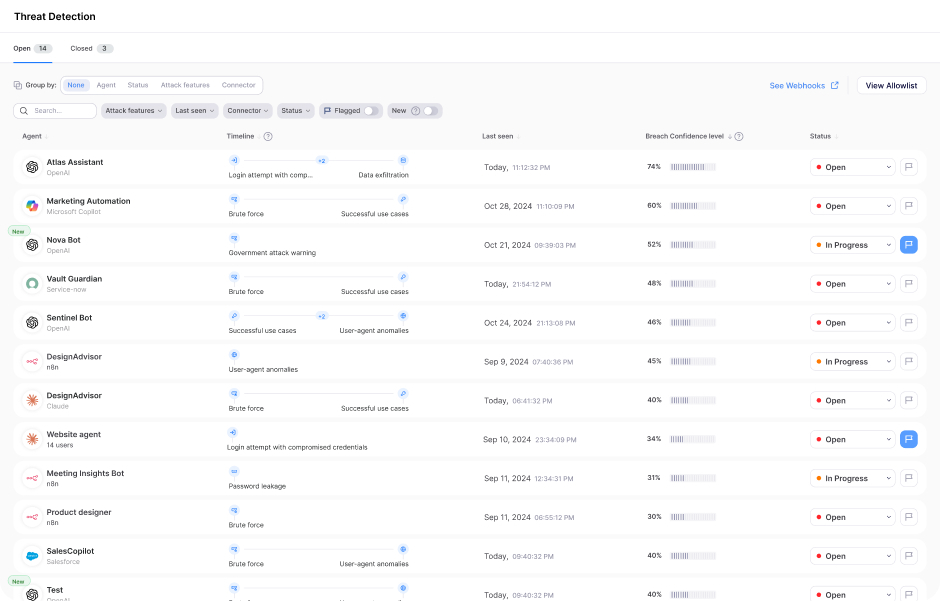The width and height of the screenshot is (940, 601).
Task: Open the Atlas Assistant agent name
Action: (x=75, y=162)
